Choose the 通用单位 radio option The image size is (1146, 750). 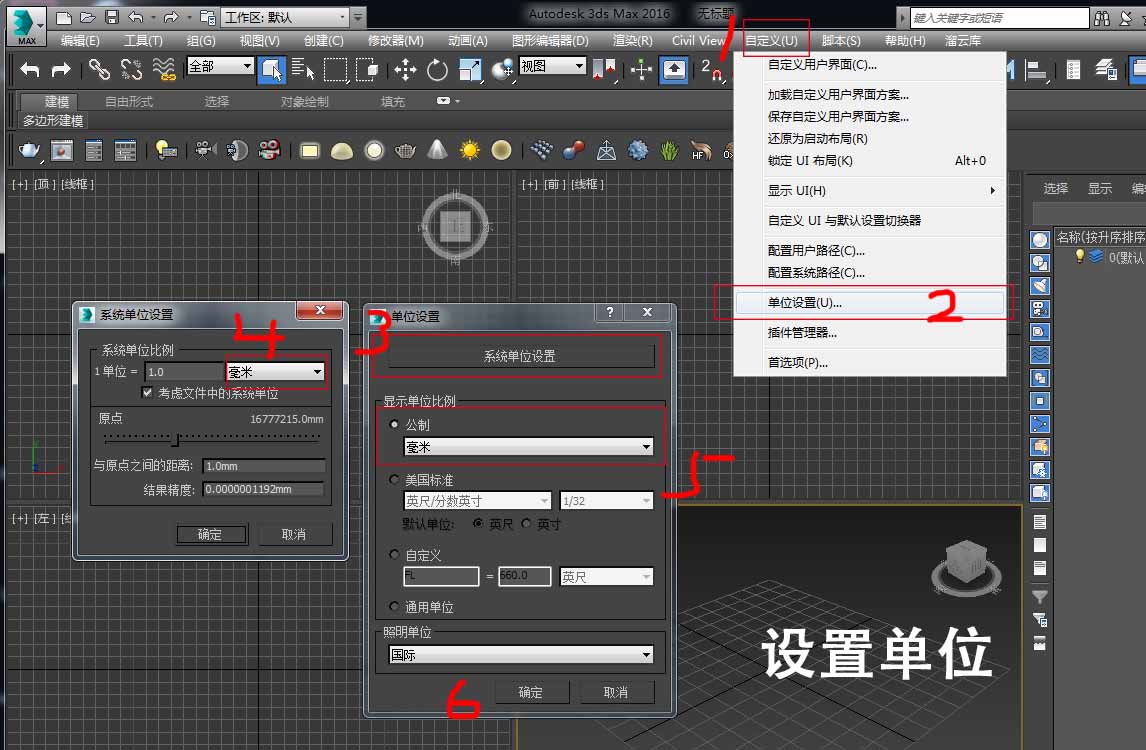click(x=394, y=606)
